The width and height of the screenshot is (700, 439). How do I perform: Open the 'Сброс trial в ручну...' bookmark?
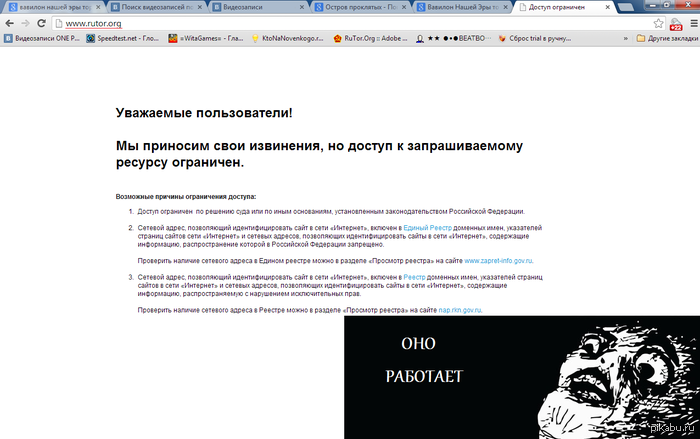(535, 38)
